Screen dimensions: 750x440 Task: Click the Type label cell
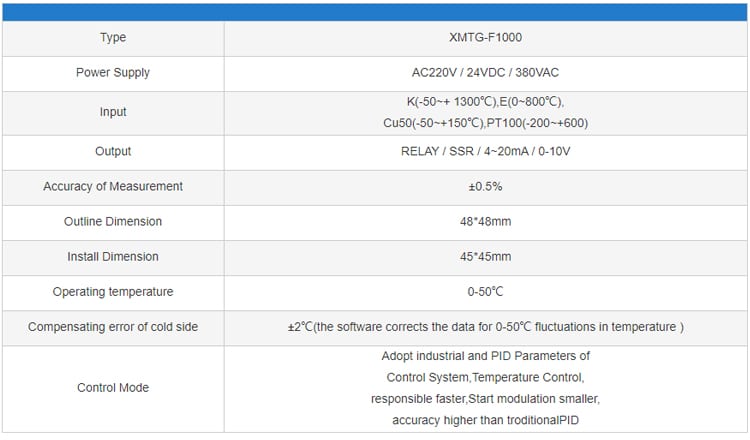click(113, 37)
